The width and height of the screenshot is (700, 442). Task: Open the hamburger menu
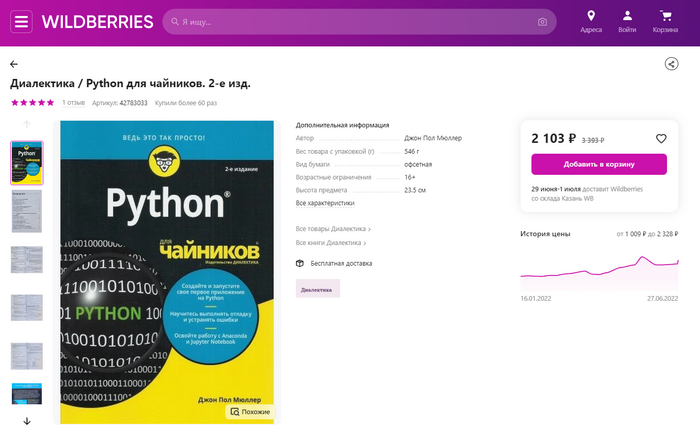[22, 22]
